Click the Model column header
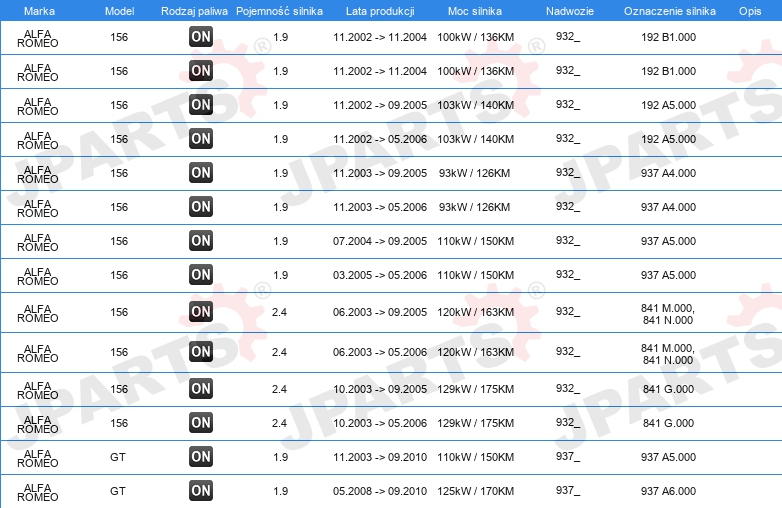Screen dimensions: 782x508 119,11
